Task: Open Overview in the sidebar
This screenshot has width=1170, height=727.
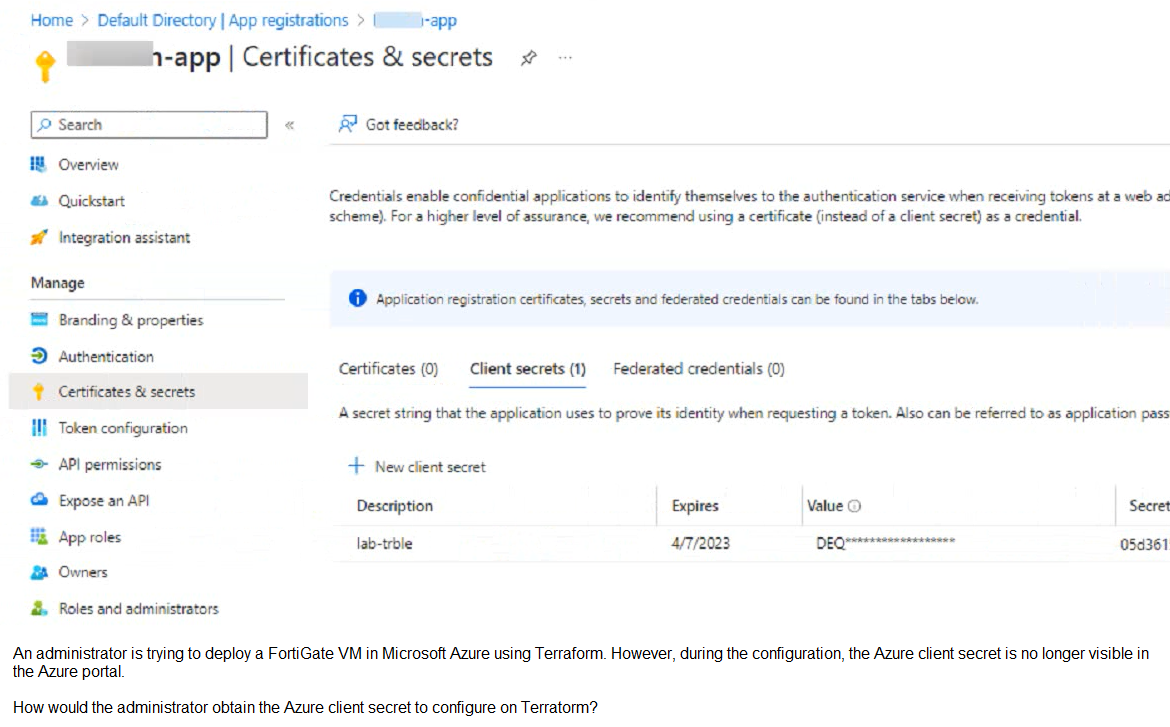Action: pos(89,164)
